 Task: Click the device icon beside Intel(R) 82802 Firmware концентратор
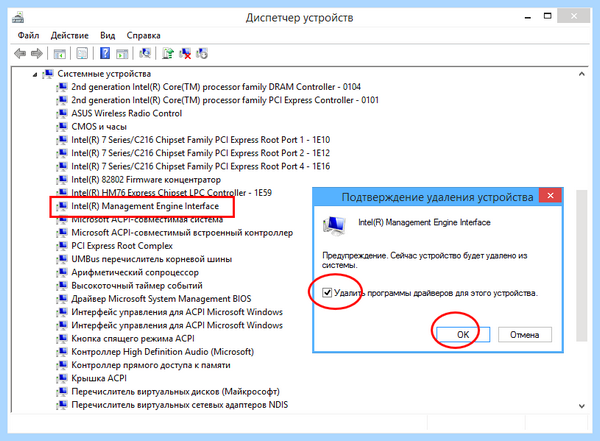(x=62, y=180)
